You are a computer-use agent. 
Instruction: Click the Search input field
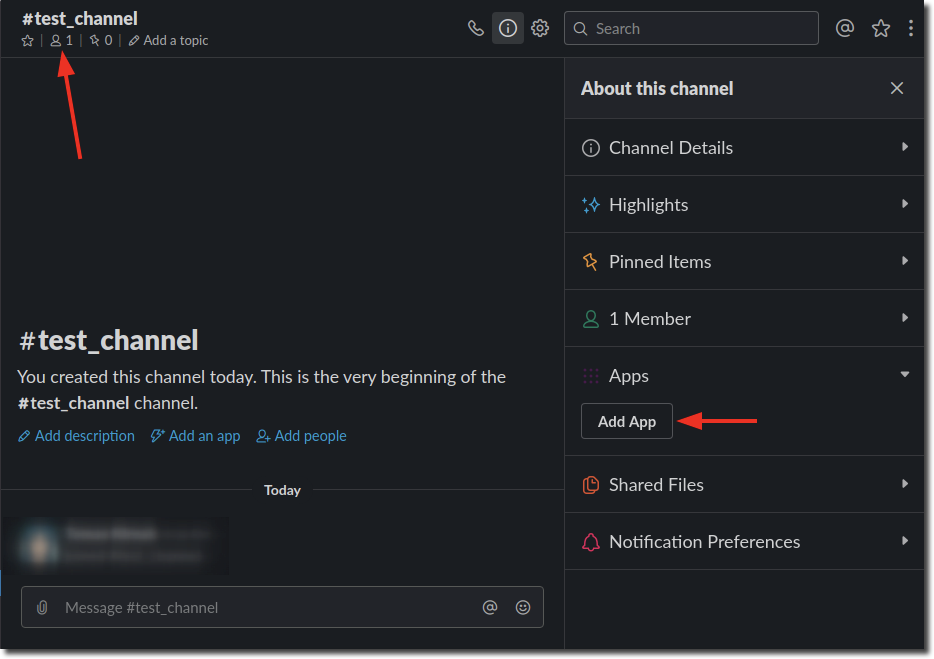pos(700,29)
